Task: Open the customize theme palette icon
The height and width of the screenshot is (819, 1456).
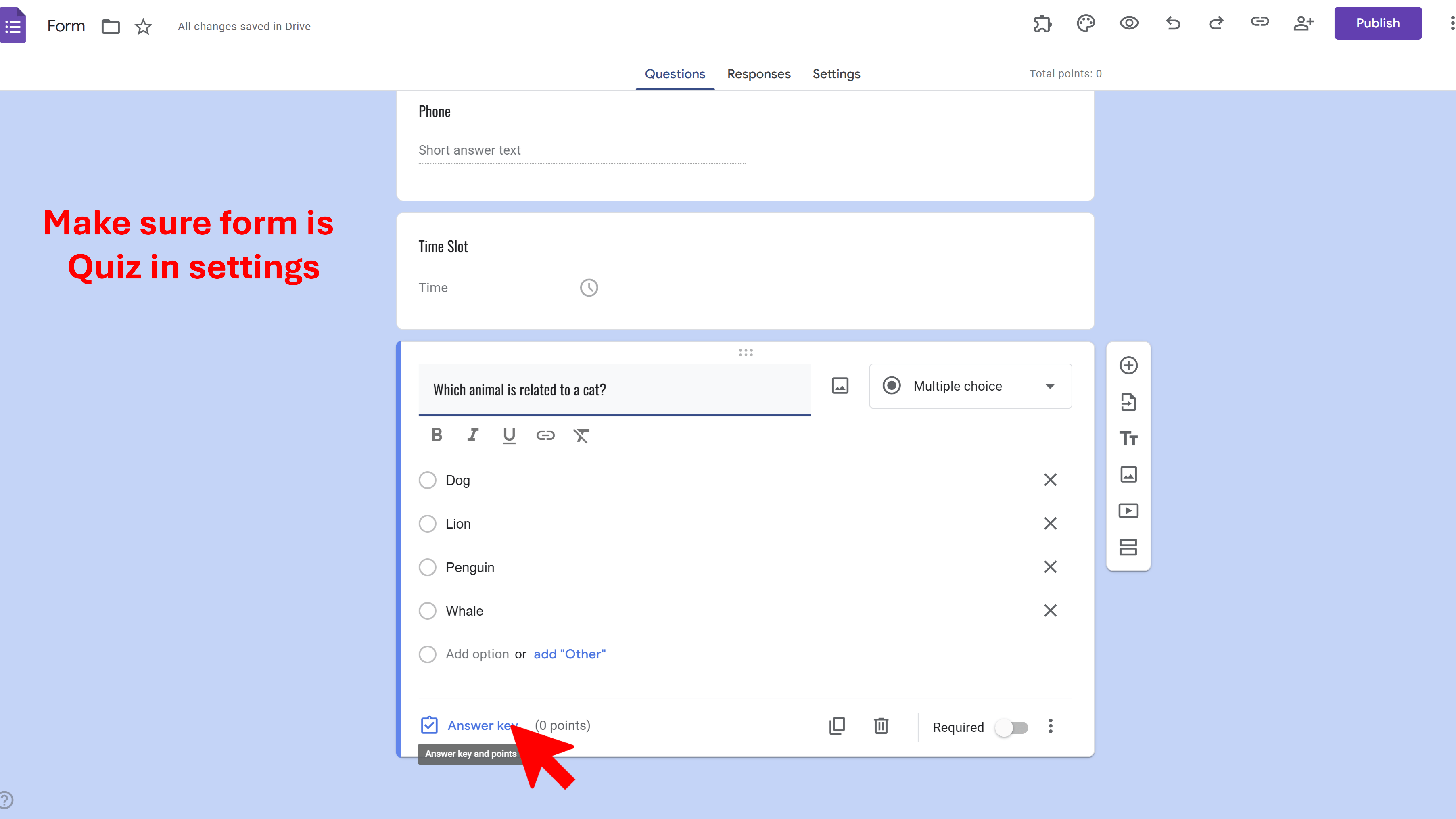Action: [x=1085, y=23]
